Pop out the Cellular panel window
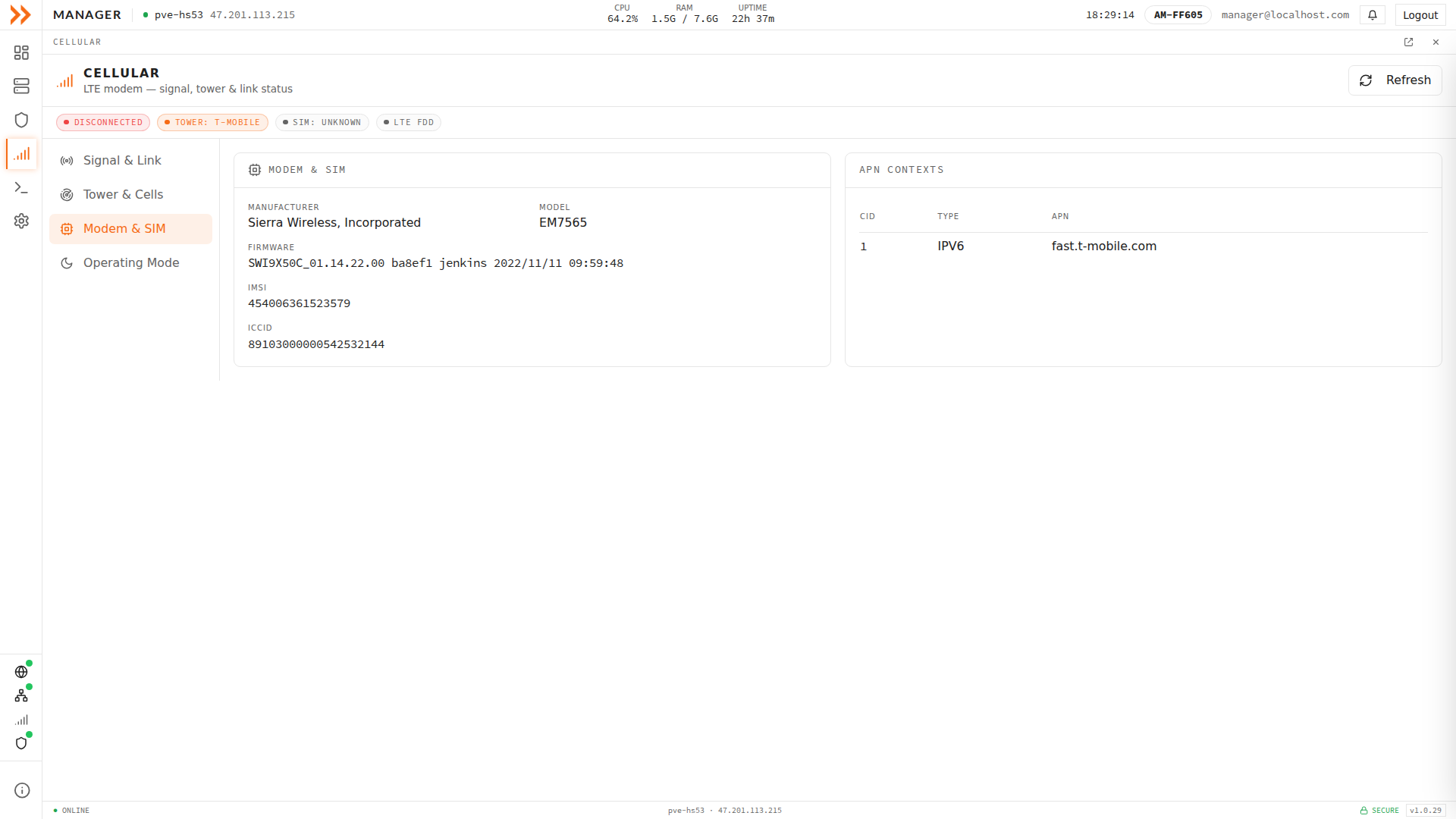1456x819 pixels. (1408, 42)
